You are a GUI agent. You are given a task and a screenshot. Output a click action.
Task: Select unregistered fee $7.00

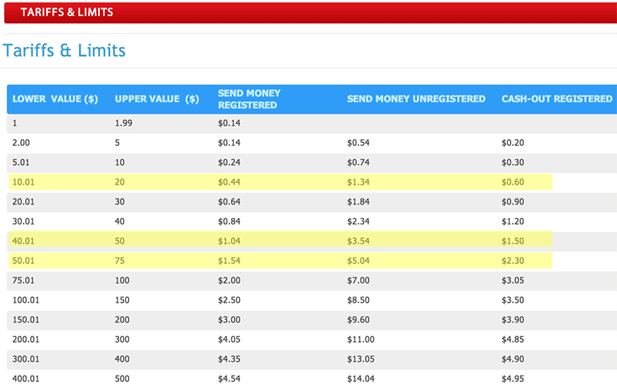coord(358,280)
